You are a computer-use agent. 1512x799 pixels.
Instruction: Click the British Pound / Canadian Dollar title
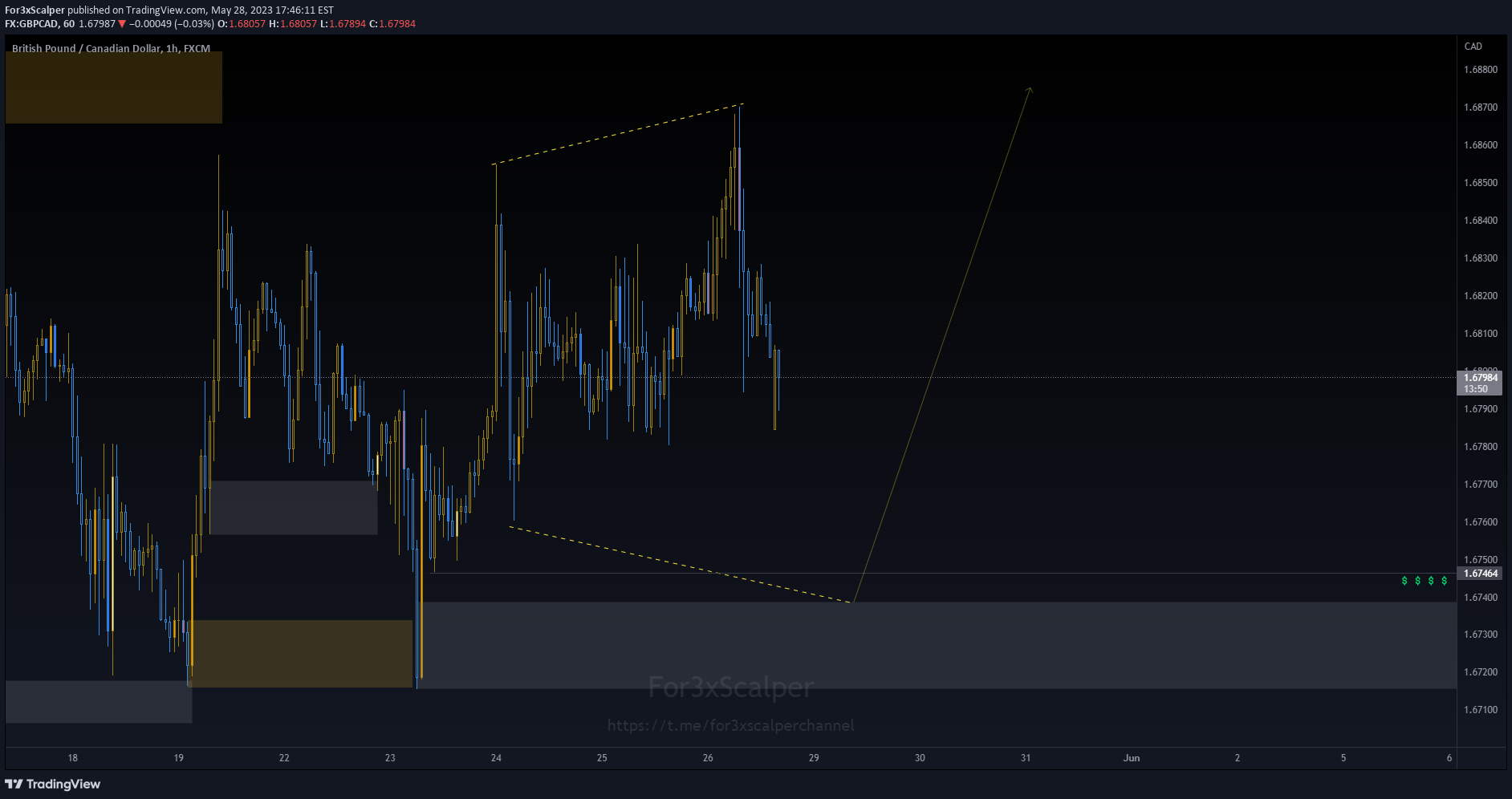[84, 48]
